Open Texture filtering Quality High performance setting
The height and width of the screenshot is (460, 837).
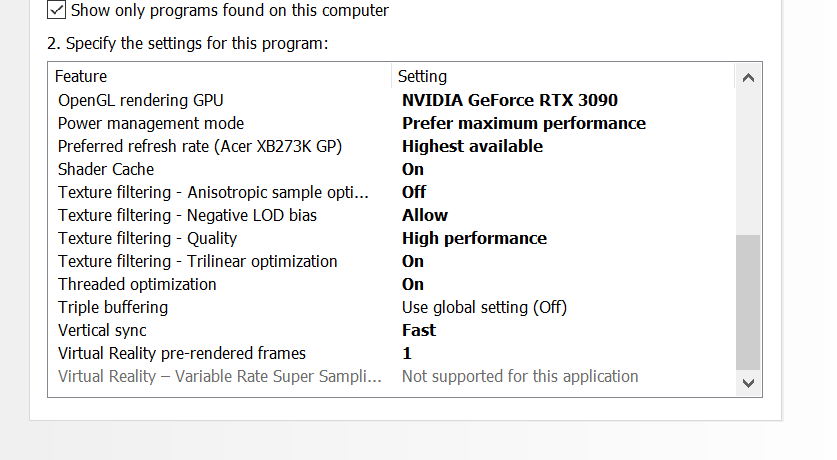[475, 238]
